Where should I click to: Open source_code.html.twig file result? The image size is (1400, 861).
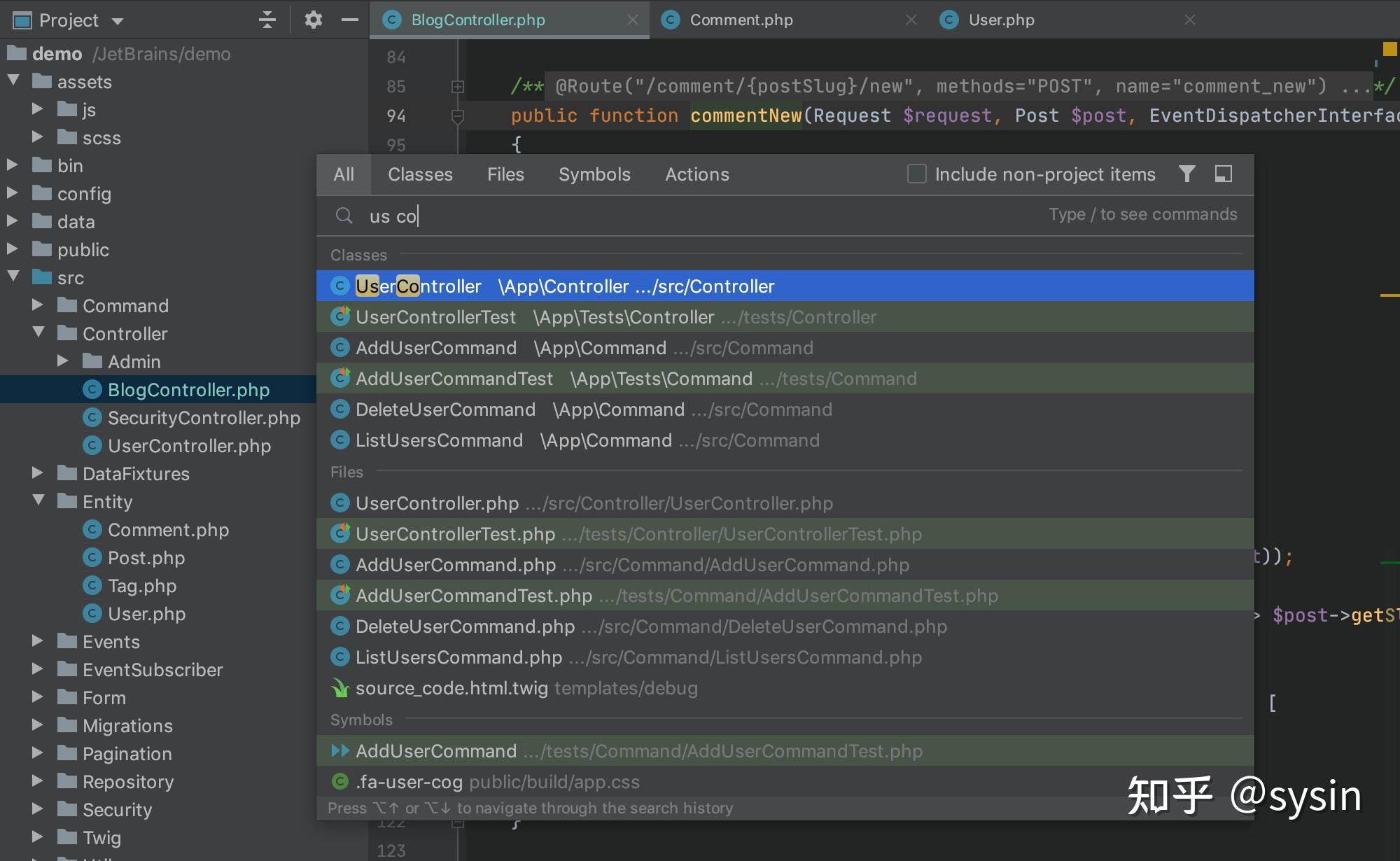pyautogui.click(x=785, y=688)
